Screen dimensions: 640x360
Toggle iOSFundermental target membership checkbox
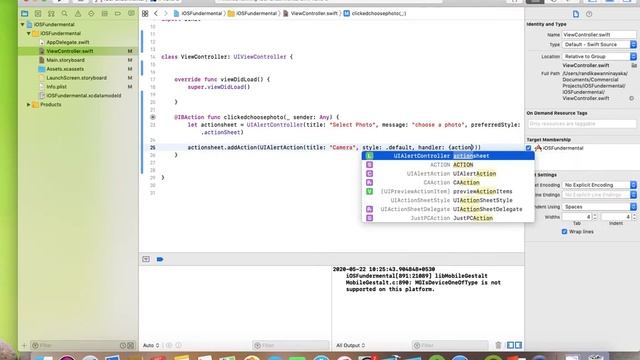point(529,148)
